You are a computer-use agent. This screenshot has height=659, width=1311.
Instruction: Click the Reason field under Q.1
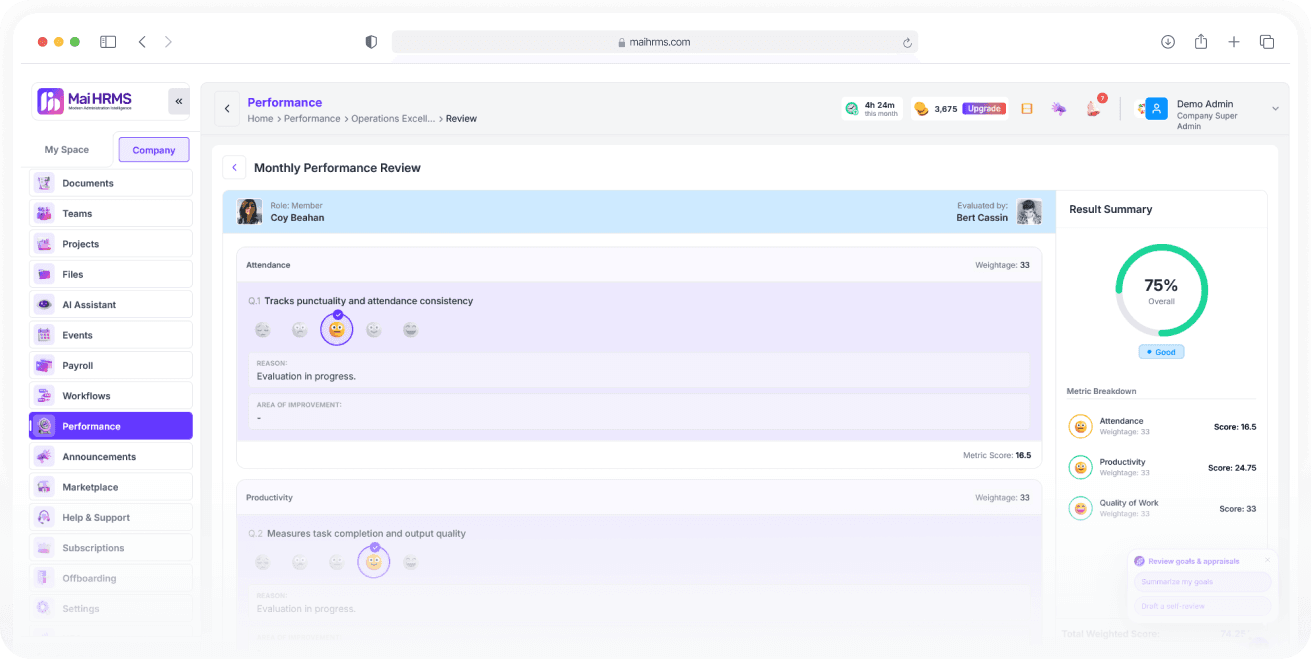point(638,370)
